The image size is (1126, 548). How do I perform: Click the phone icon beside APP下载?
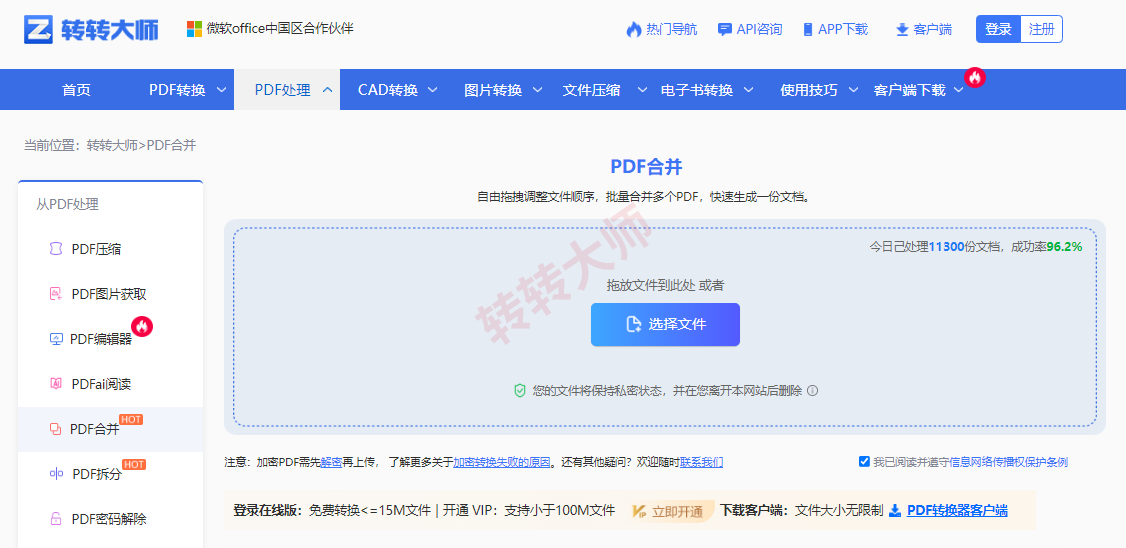point(808,29)
